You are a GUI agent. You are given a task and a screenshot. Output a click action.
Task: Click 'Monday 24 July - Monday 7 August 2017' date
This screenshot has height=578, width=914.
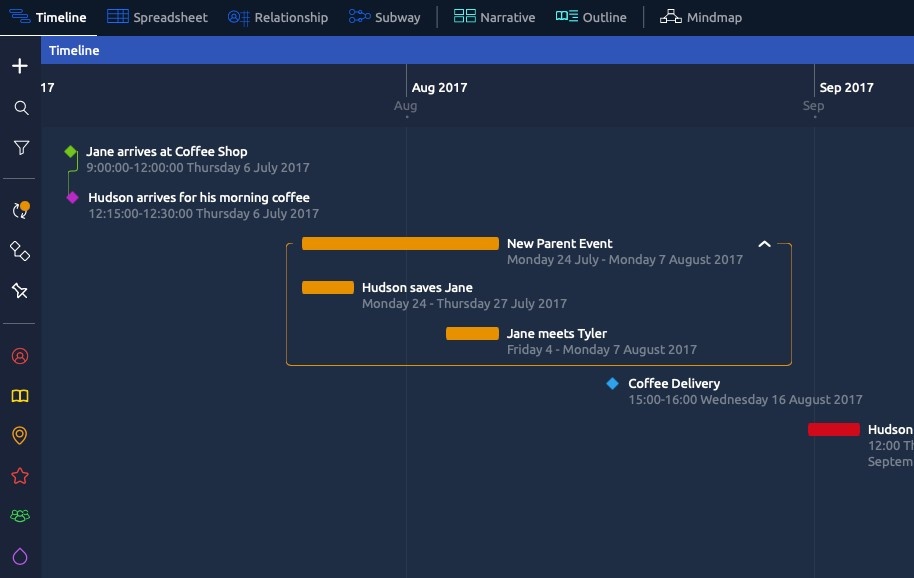click(x=625, y=260)
